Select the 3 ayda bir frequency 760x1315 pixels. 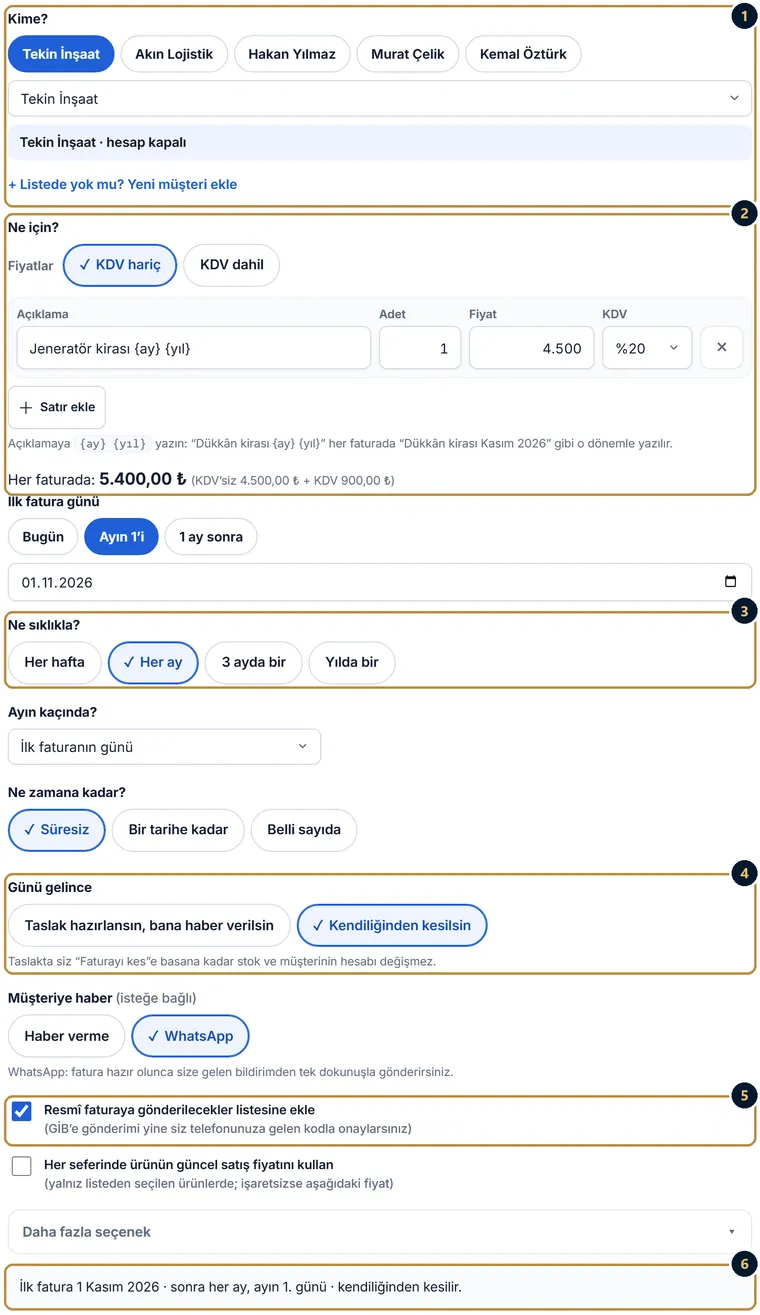point(254,662)
